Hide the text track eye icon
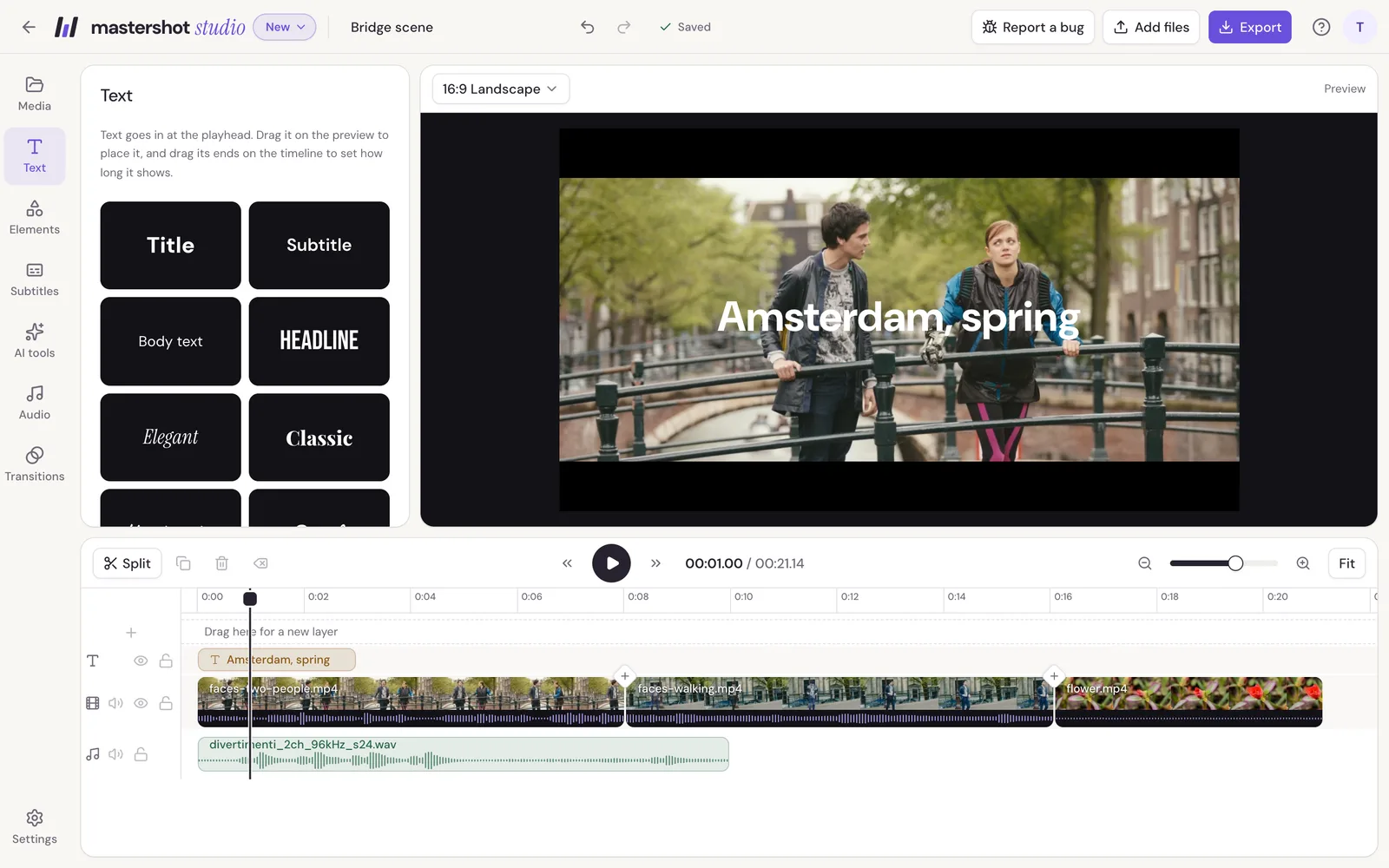1389x868 pixels. tap(141, 661)
